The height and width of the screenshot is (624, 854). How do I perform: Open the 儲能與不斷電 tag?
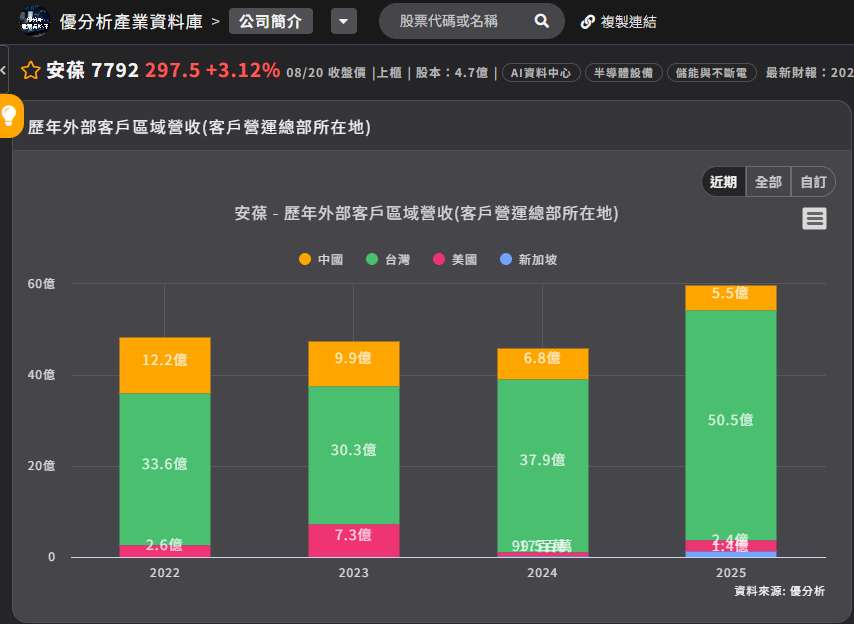click(x=711, y=72)
